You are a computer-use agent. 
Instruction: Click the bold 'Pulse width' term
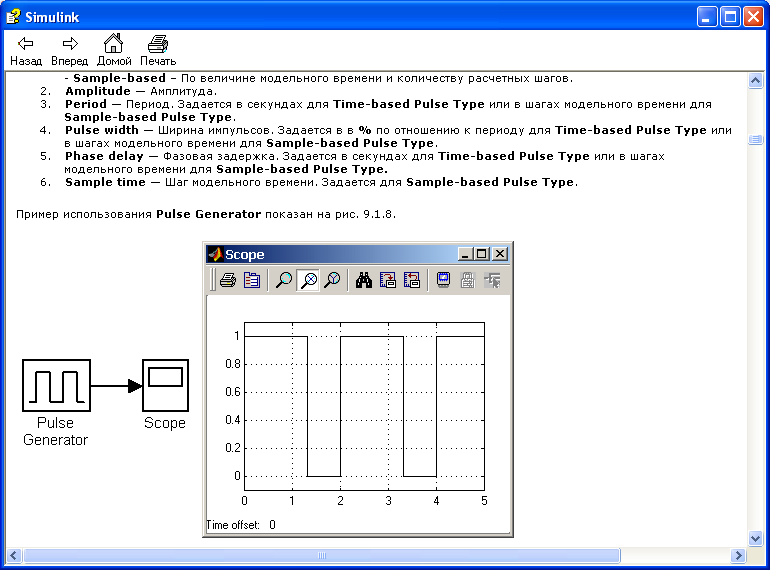(102, 130)
